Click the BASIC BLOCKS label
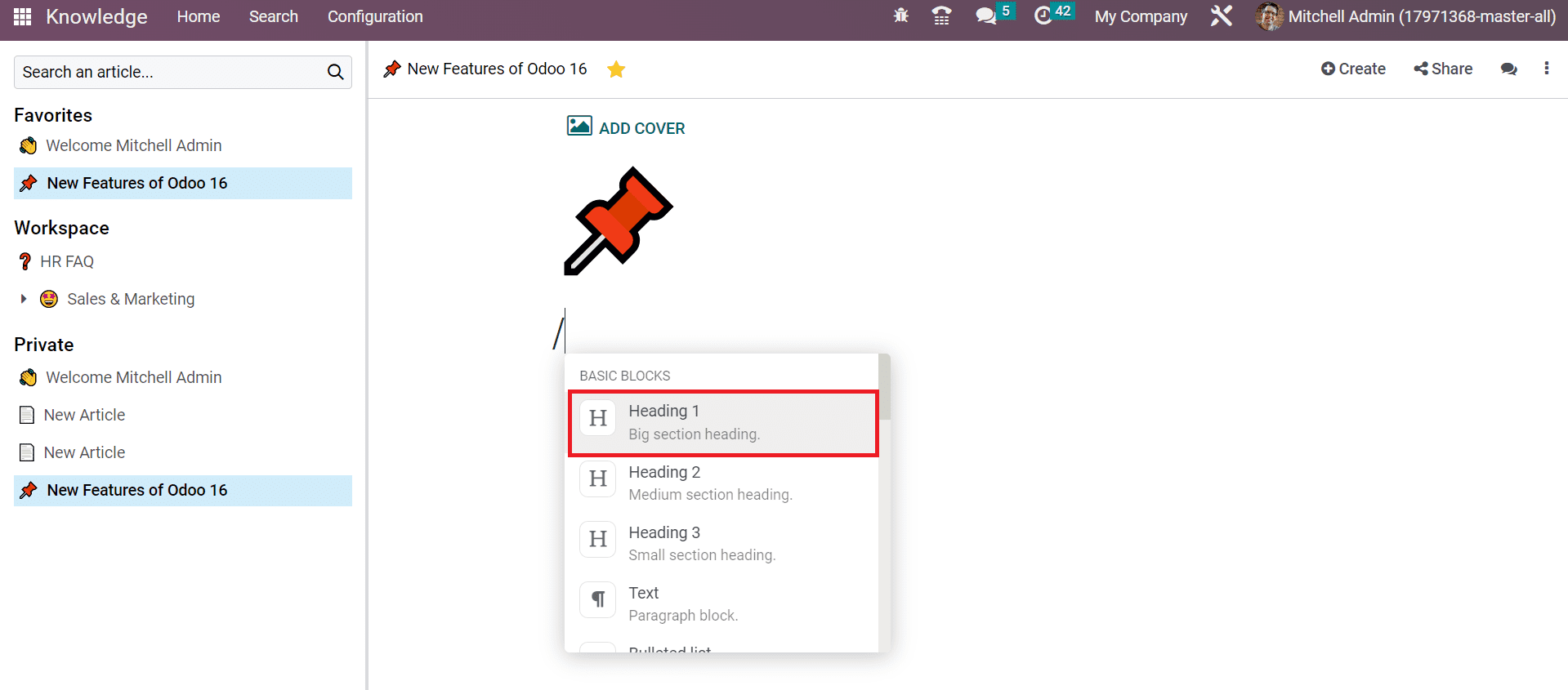 click(x=625, y=376)
